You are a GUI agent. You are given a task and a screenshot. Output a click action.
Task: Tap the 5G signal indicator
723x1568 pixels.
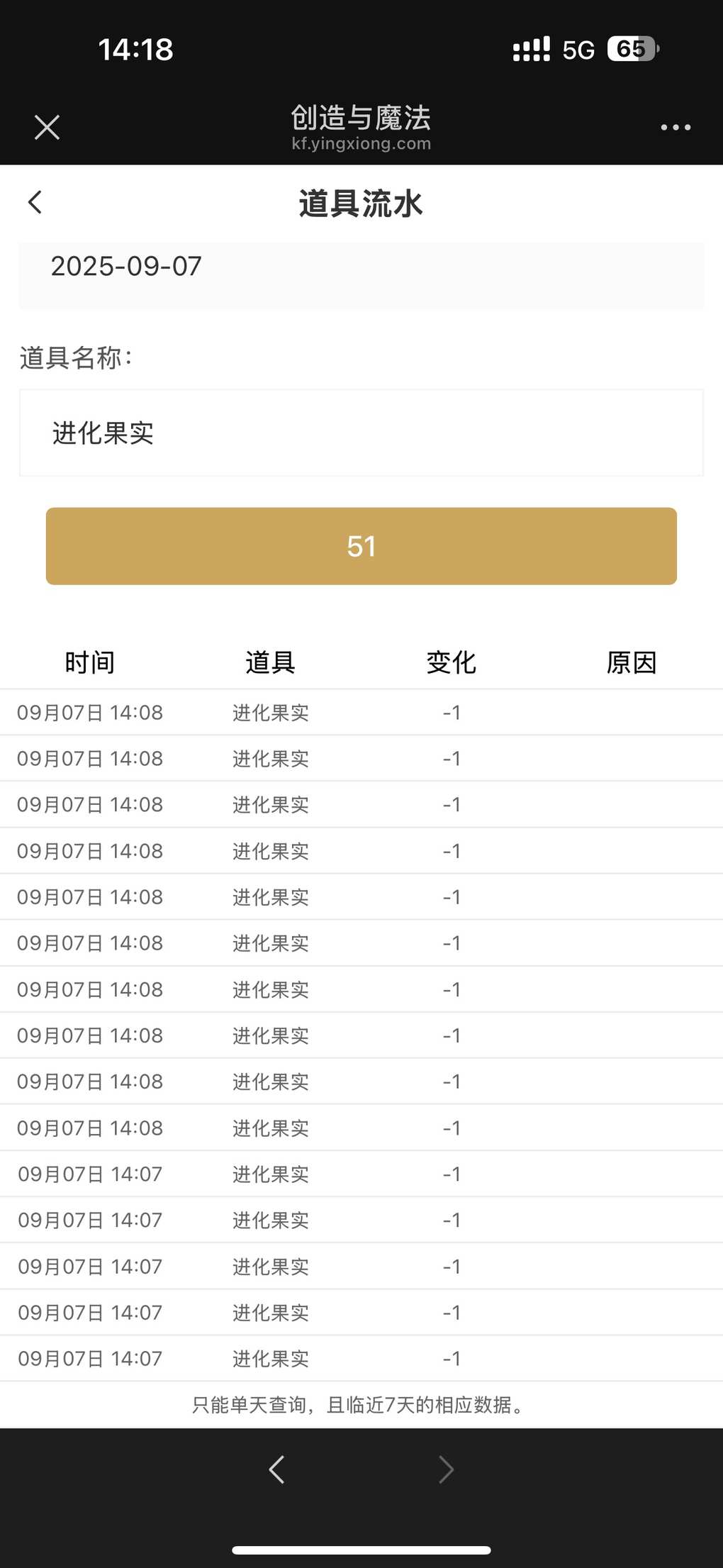(578, 50)
